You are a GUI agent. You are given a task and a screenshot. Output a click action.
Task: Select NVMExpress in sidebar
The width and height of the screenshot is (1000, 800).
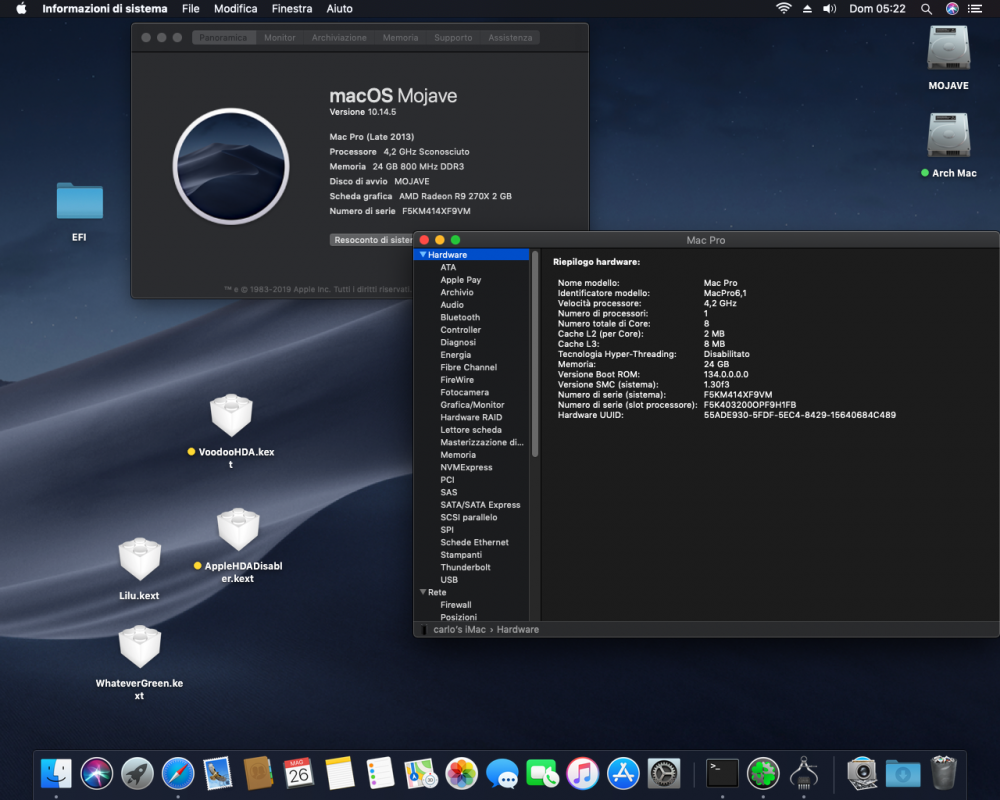[466, 467]
